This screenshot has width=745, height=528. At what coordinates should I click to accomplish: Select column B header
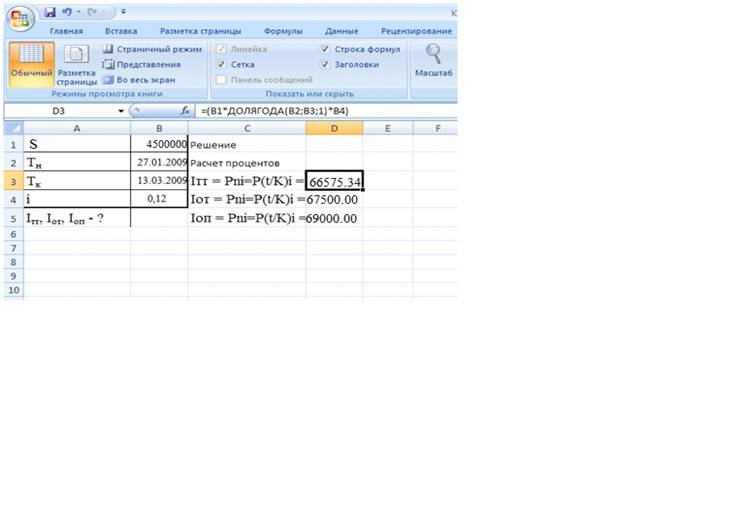[x=159, y=128]
